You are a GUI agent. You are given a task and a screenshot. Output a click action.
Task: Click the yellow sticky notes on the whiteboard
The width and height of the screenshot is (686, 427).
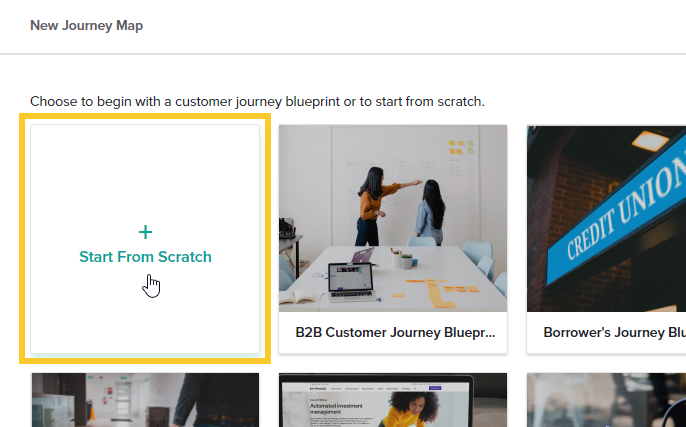click(x=461, y=146)
